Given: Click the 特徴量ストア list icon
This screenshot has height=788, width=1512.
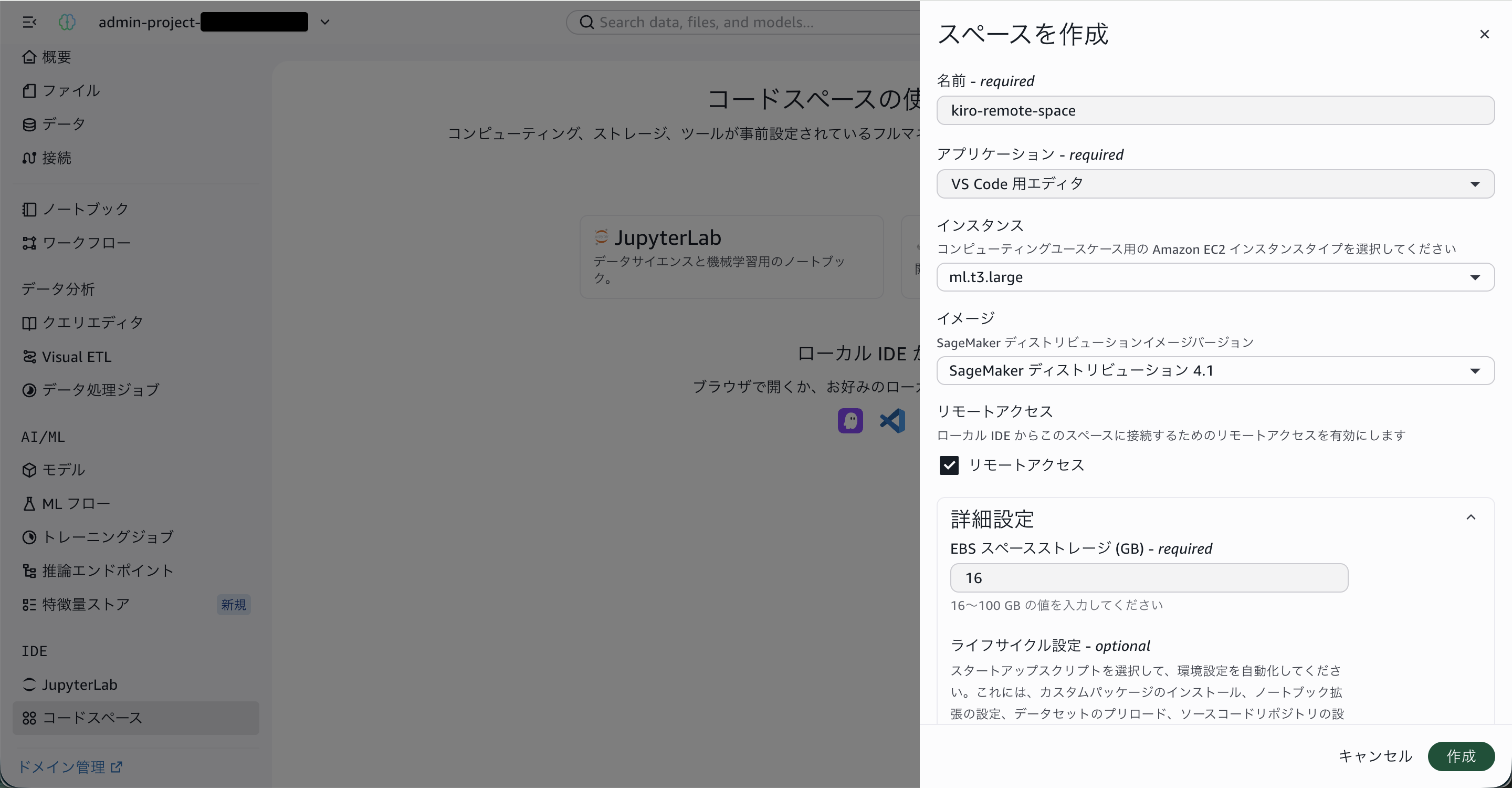Looking at the screenshot, I should click(29, 604).
